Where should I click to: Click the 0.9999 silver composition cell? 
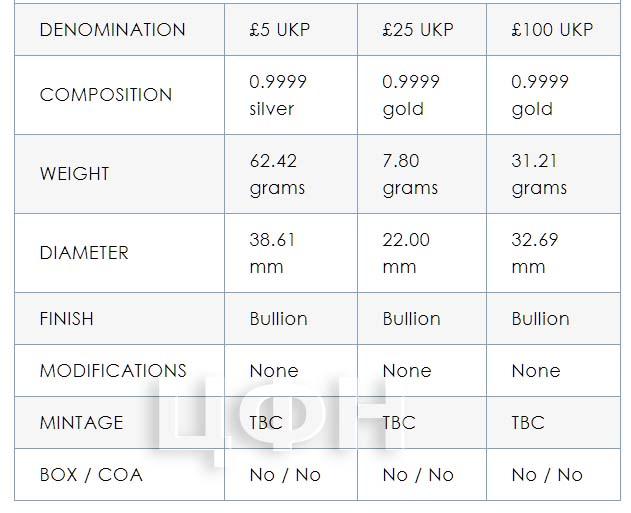click(x=291, y=95)
